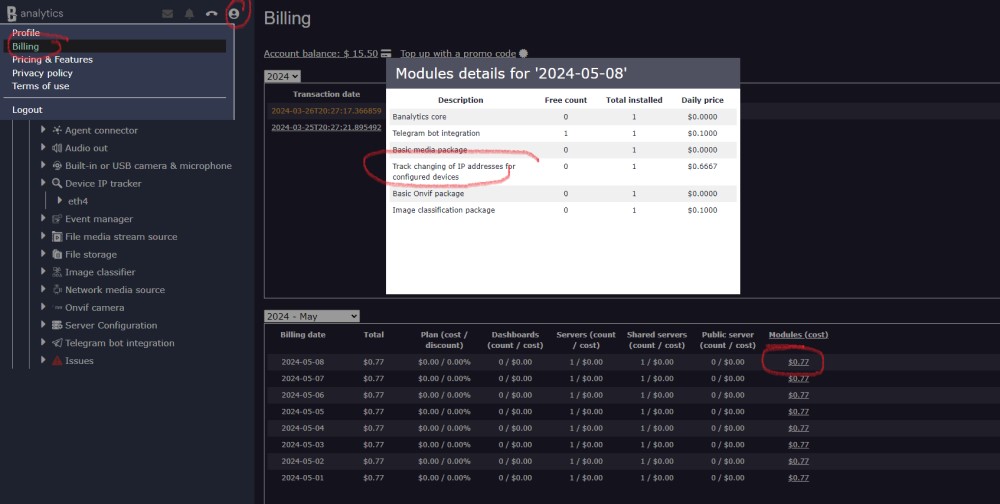The width and height of the screenshot is (1000, 504).
Task: Open Profile from the account menu
Action: [x=26, y=33]
